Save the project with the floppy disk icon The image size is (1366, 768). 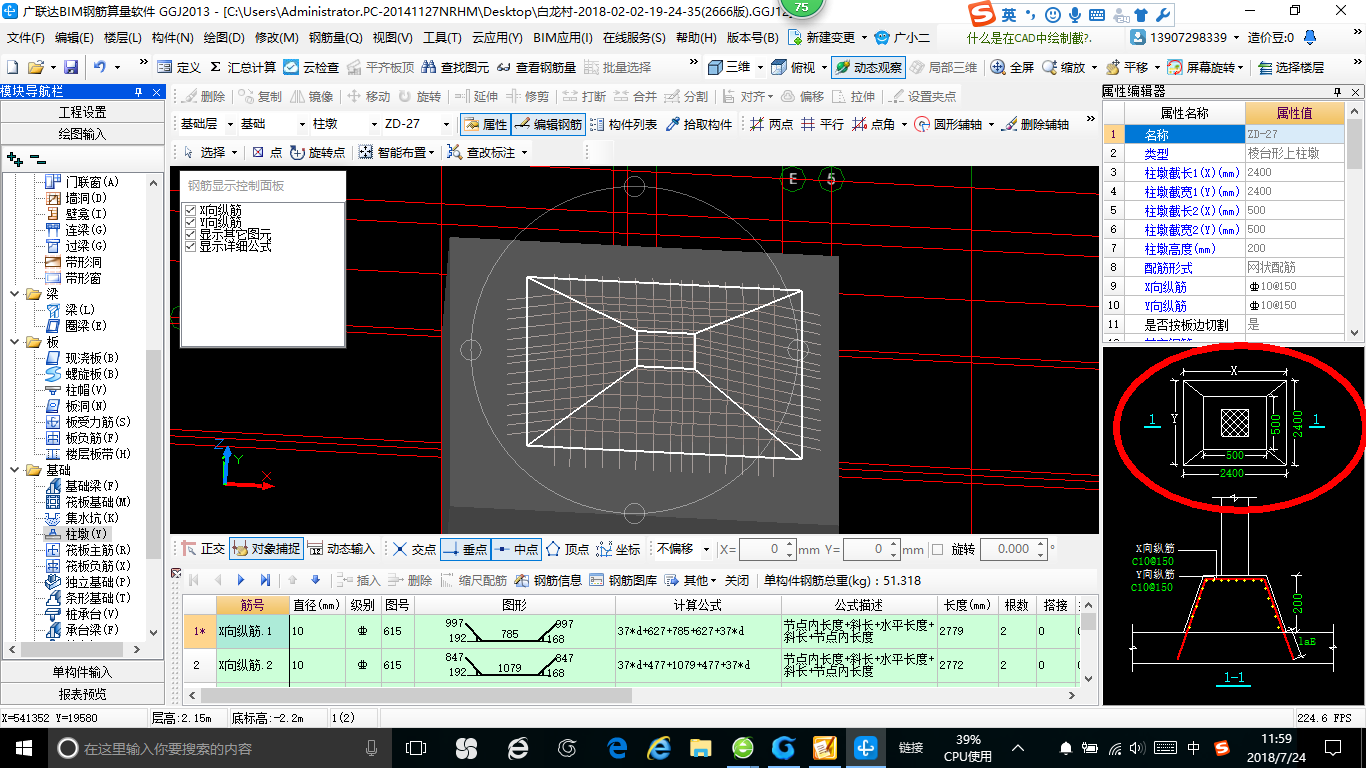(71, 67)
